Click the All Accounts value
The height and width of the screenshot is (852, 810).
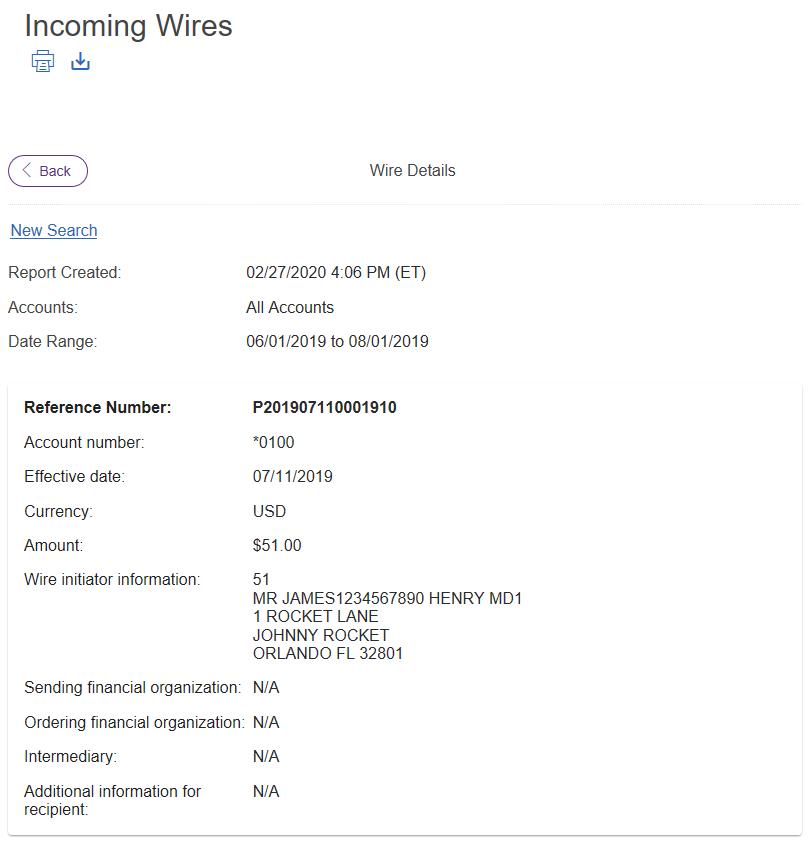290,307
